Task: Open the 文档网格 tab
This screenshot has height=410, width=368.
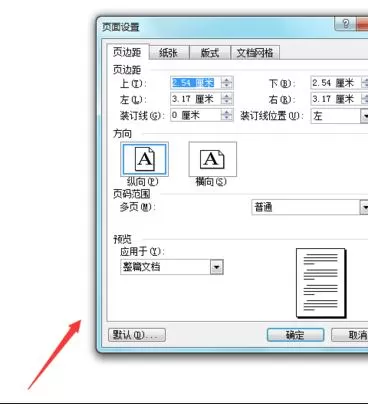Action: pos(255,53)
